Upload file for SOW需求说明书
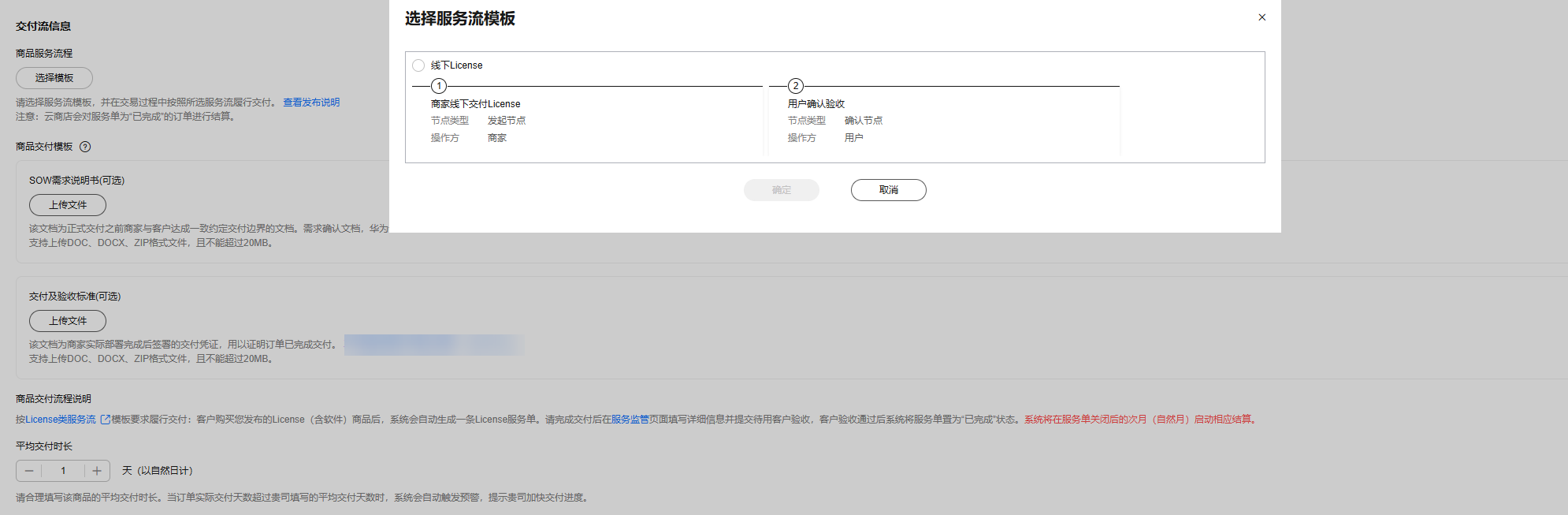This screenshot has width=1568, height=515. (x=68, y=205)
